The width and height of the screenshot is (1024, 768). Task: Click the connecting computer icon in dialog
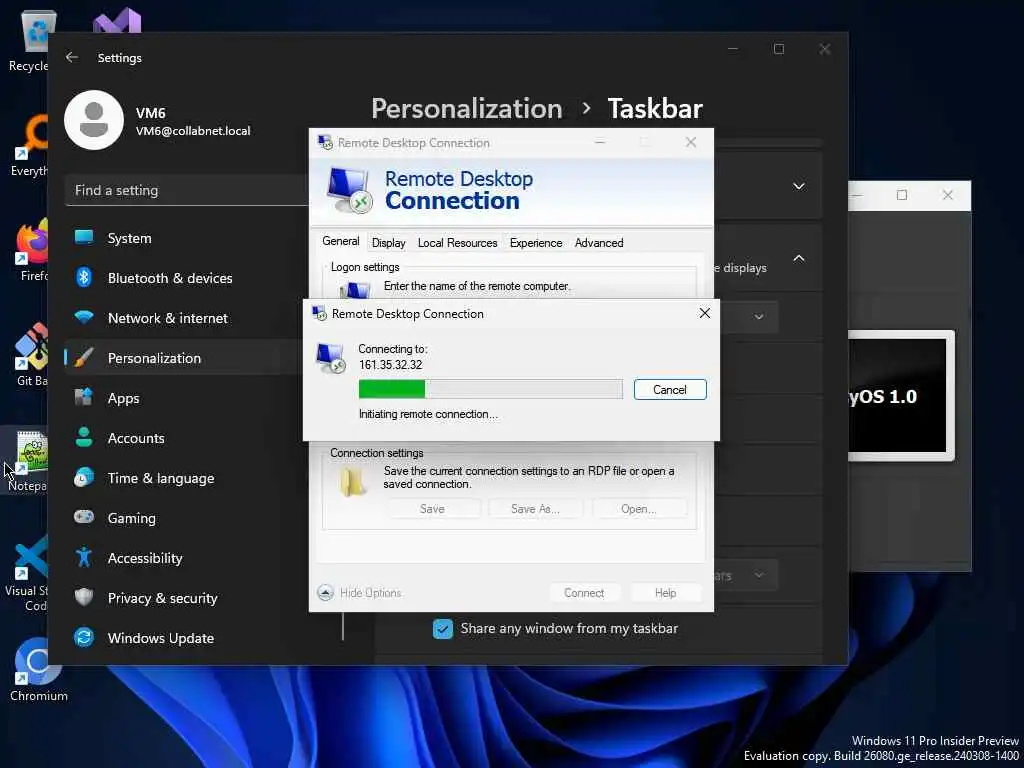(331, 358)
